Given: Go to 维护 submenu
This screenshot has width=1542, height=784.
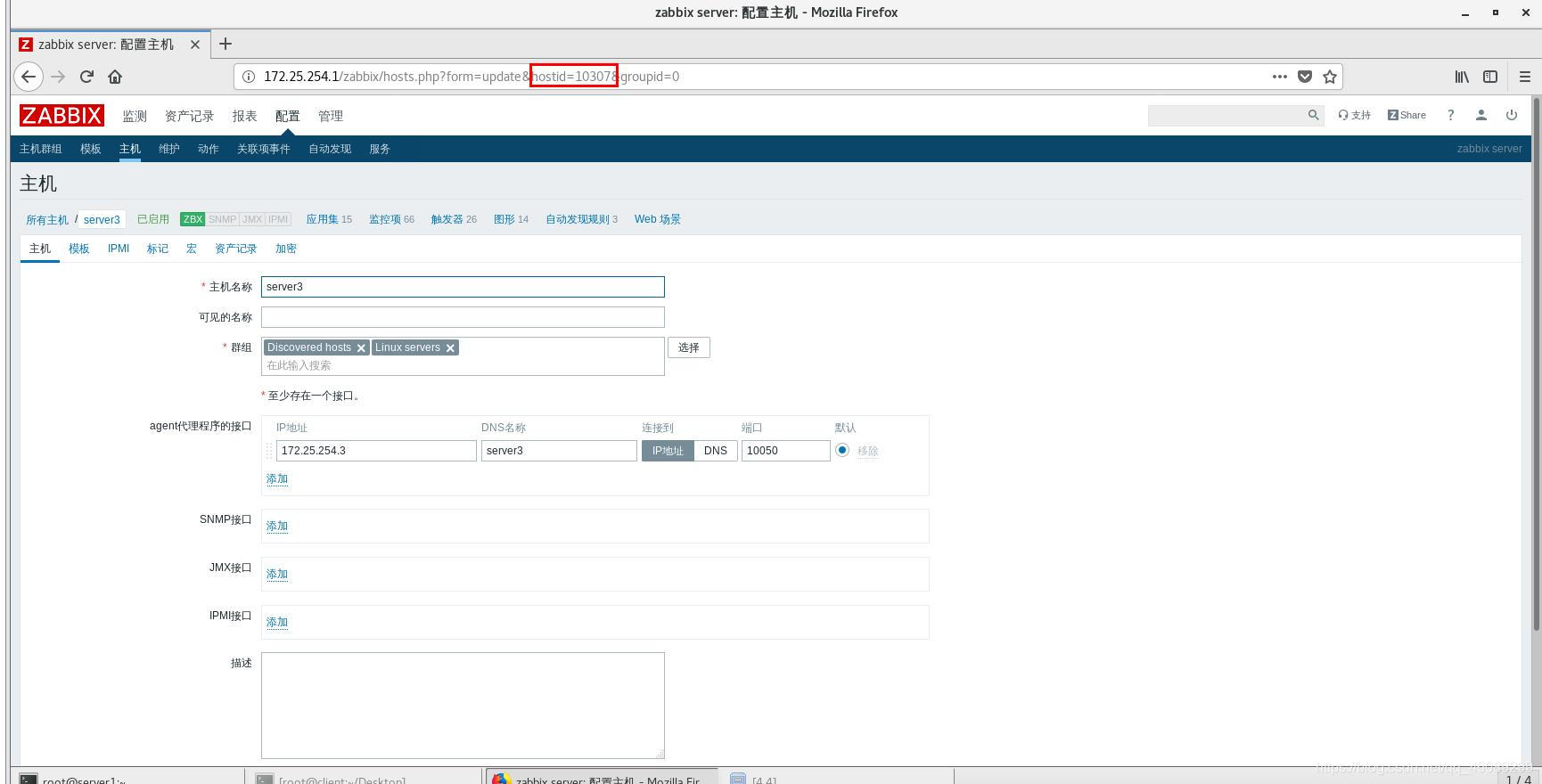Looking at the screenshot, I should [x=169, y=149].
